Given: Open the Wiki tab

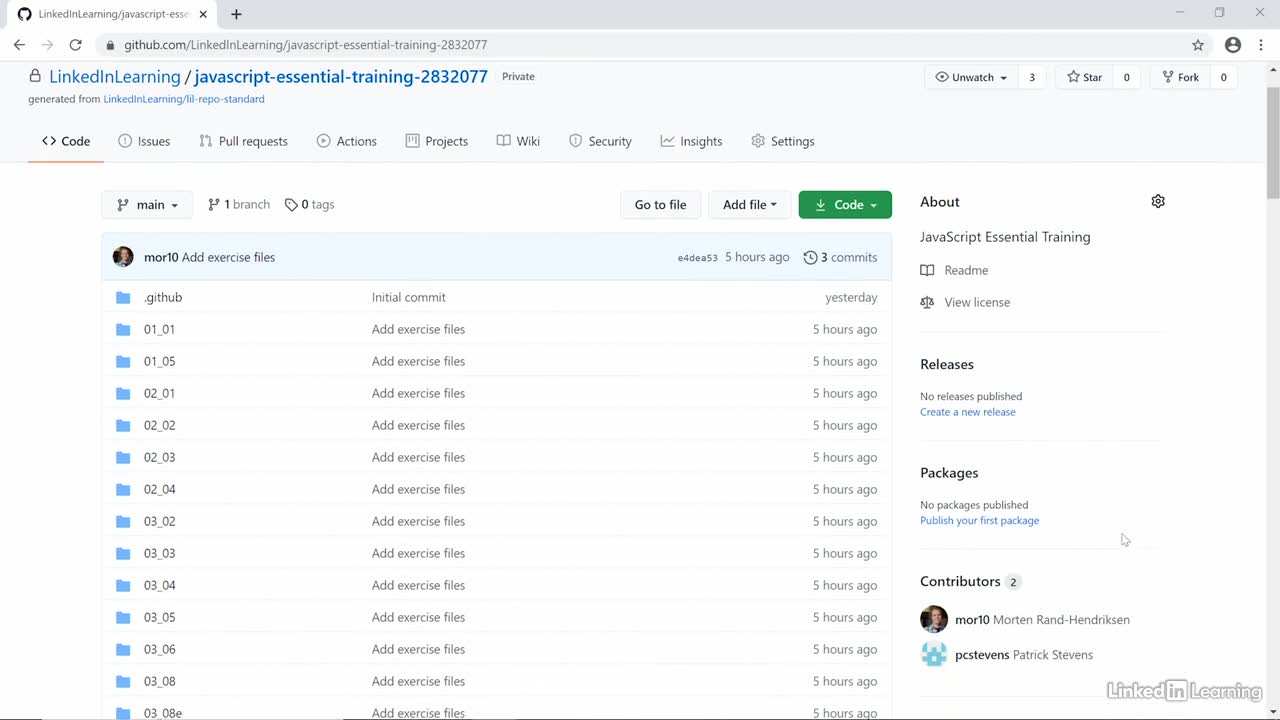Looking at the screenshot, I should point(518,141).
